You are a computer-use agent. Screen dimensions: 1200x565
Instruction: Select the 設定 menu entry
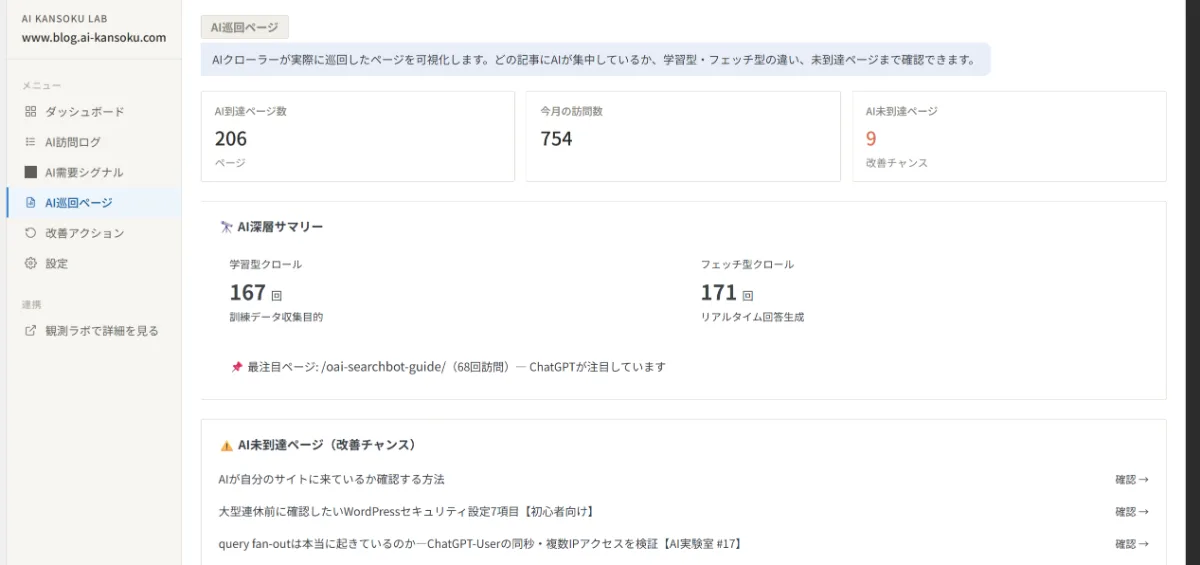(93, 263)
